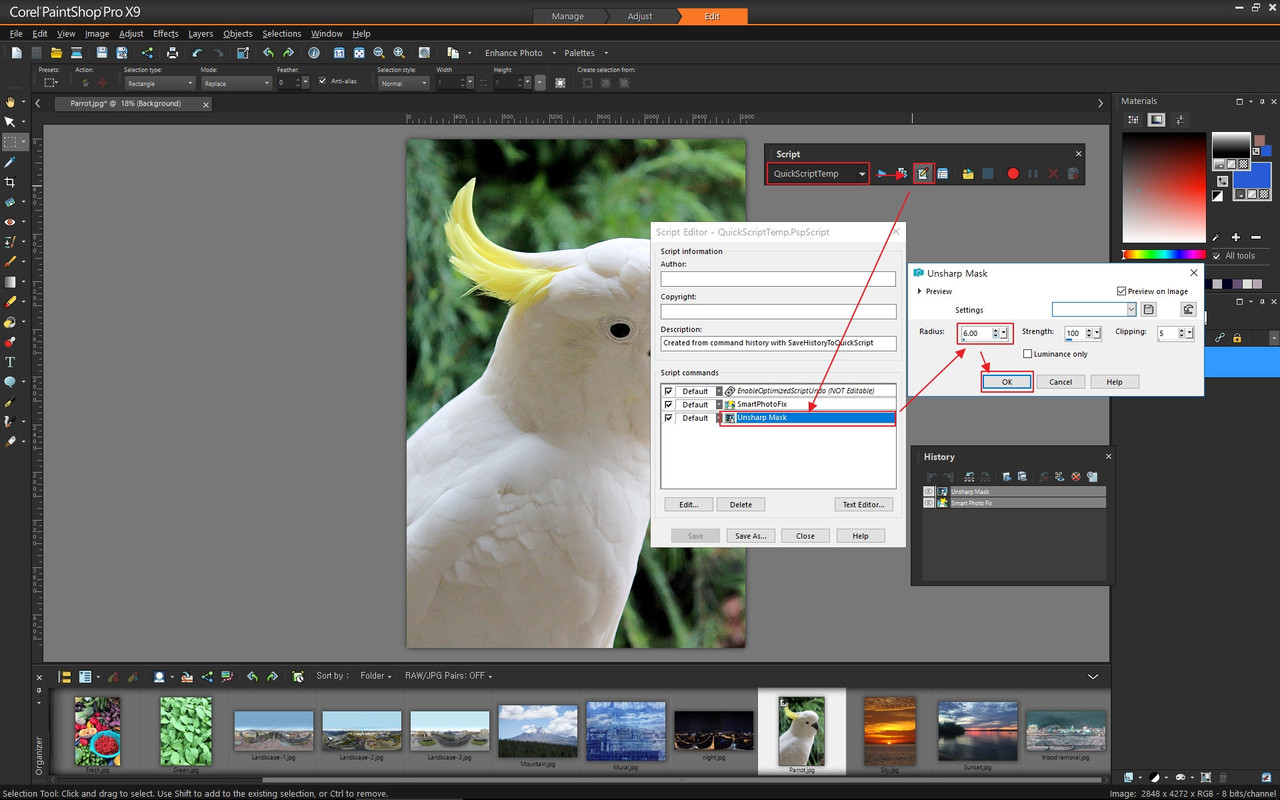Open the Selections menu
1280x800 pixels.
pos(281,34)
